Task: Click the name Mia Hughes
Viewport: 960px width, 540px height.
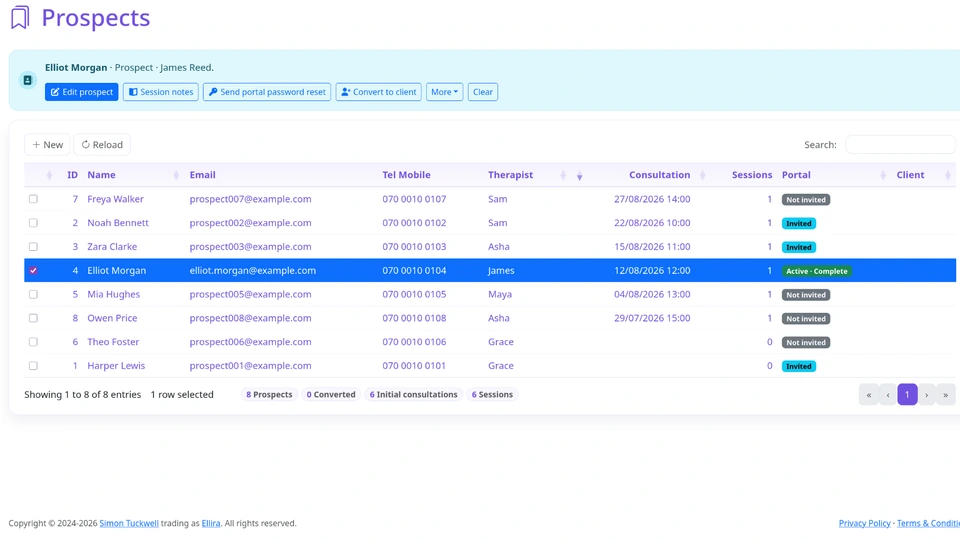Action: click(x=113, y=294)
